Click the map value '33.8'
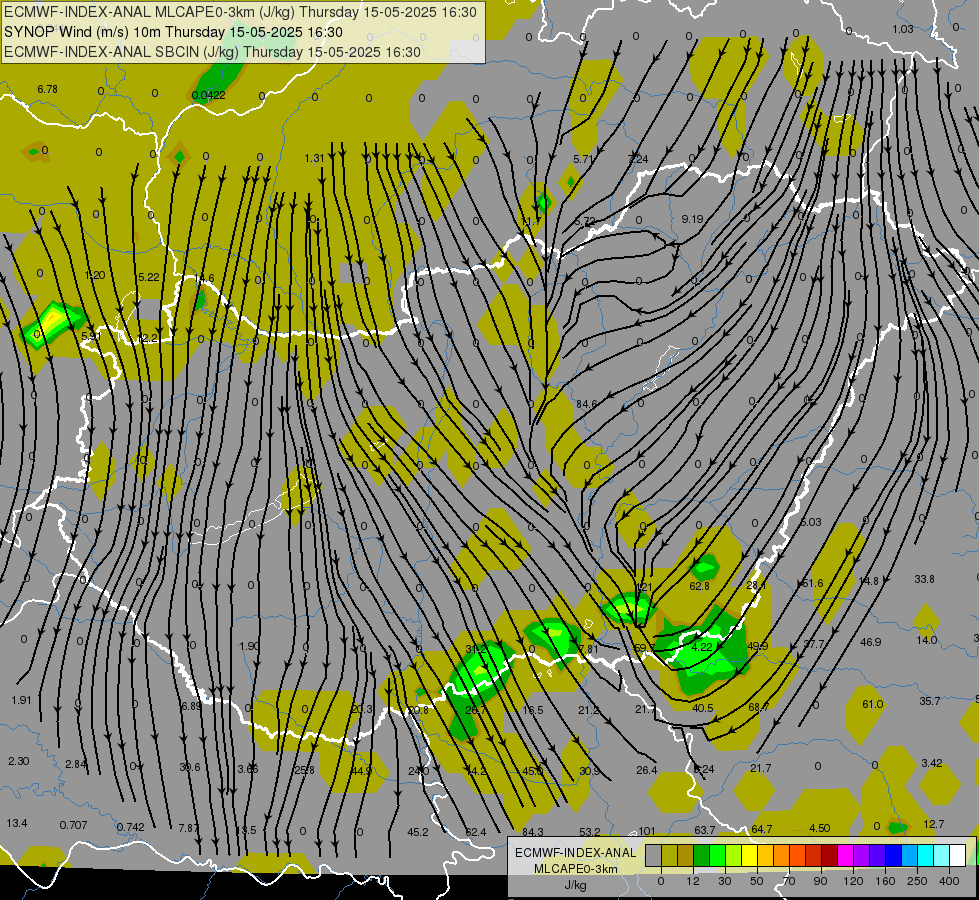This screenshot has width=979, height=900. click(x=924, y=579)
